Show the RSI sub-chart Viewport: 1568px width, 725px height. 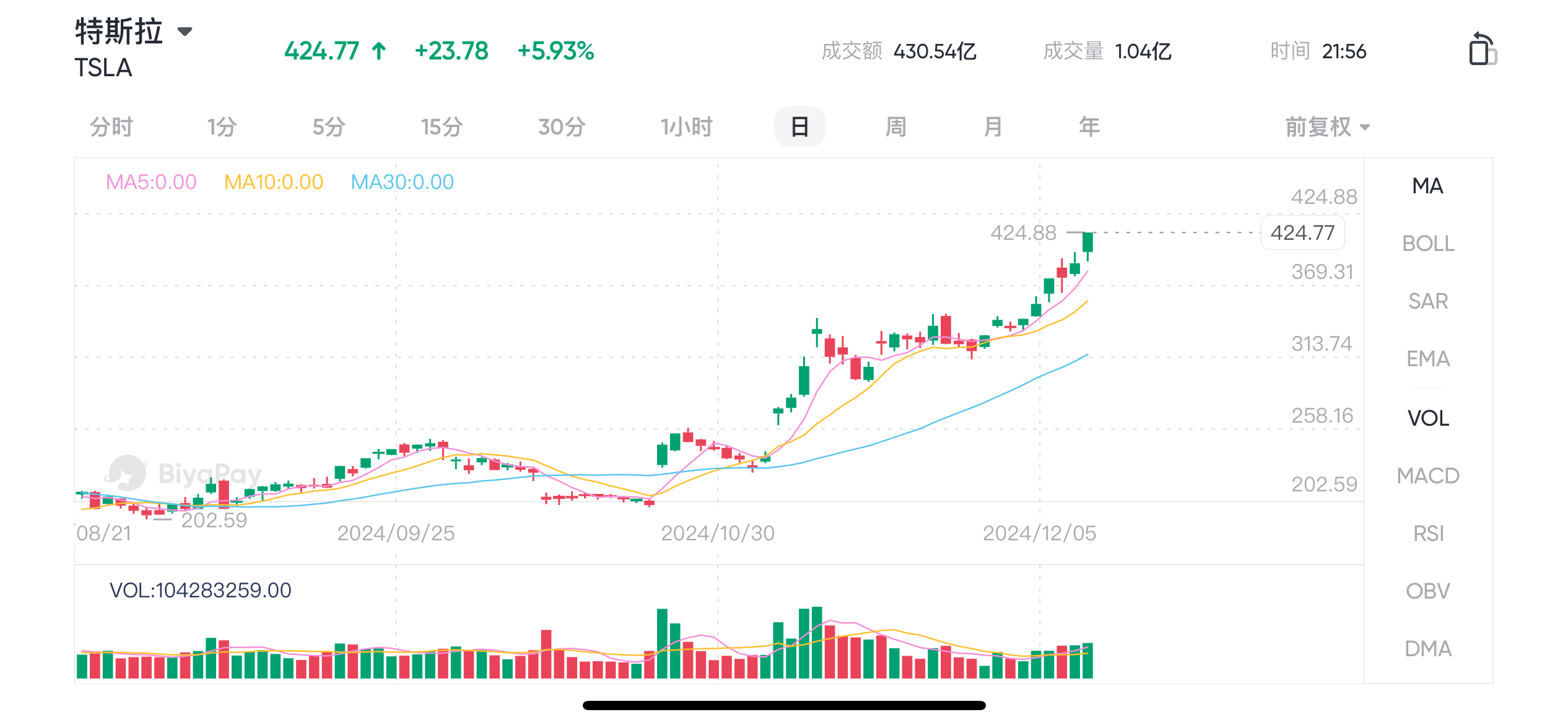pyautogui.click(x=1428, y=534)
